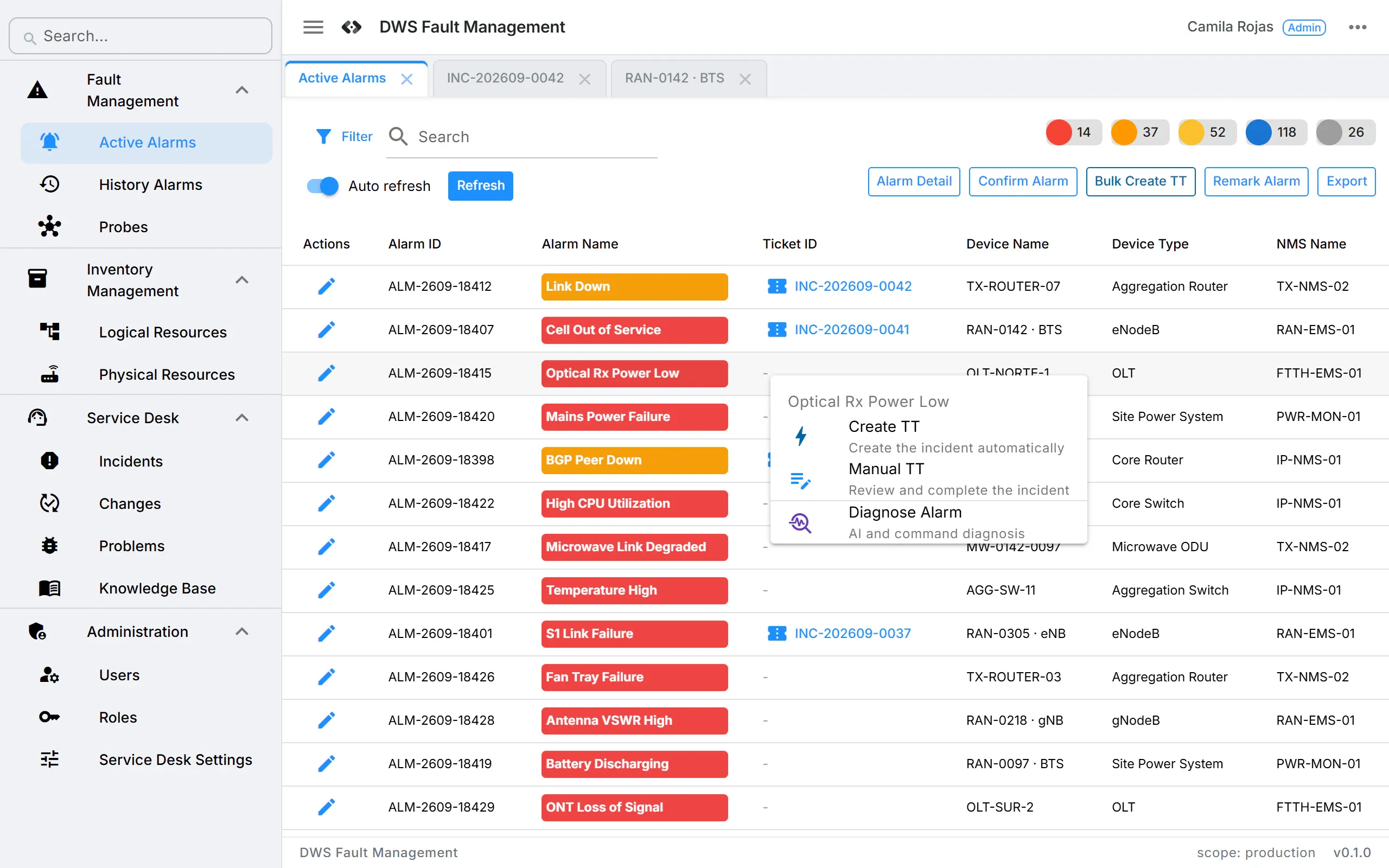Click the Refresh button
This screenshot has height=868, width=1389.
coord(480,186)
